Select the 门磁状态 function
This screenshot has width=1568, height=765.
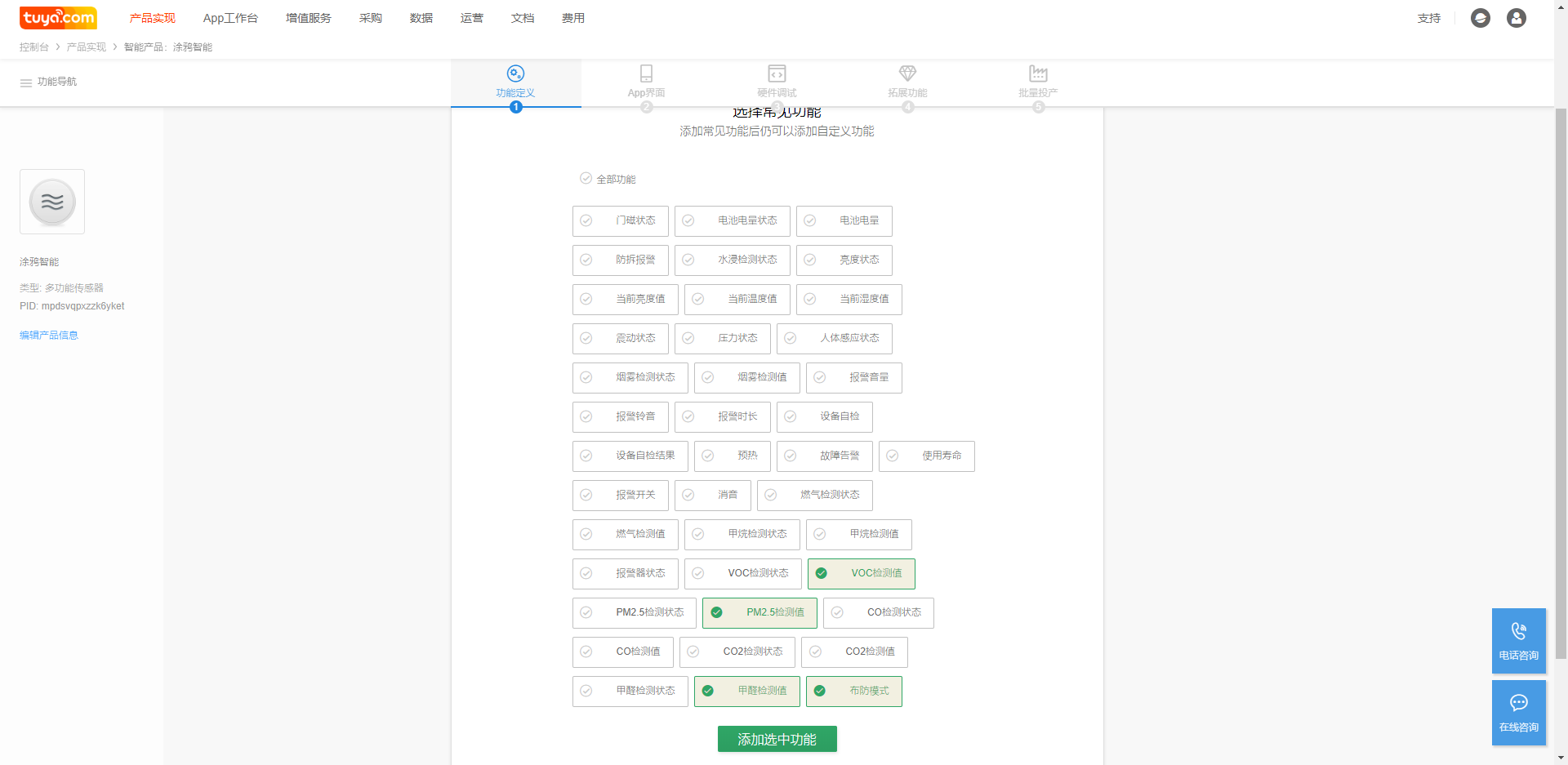pyautogui.click(x=621, y=221)
